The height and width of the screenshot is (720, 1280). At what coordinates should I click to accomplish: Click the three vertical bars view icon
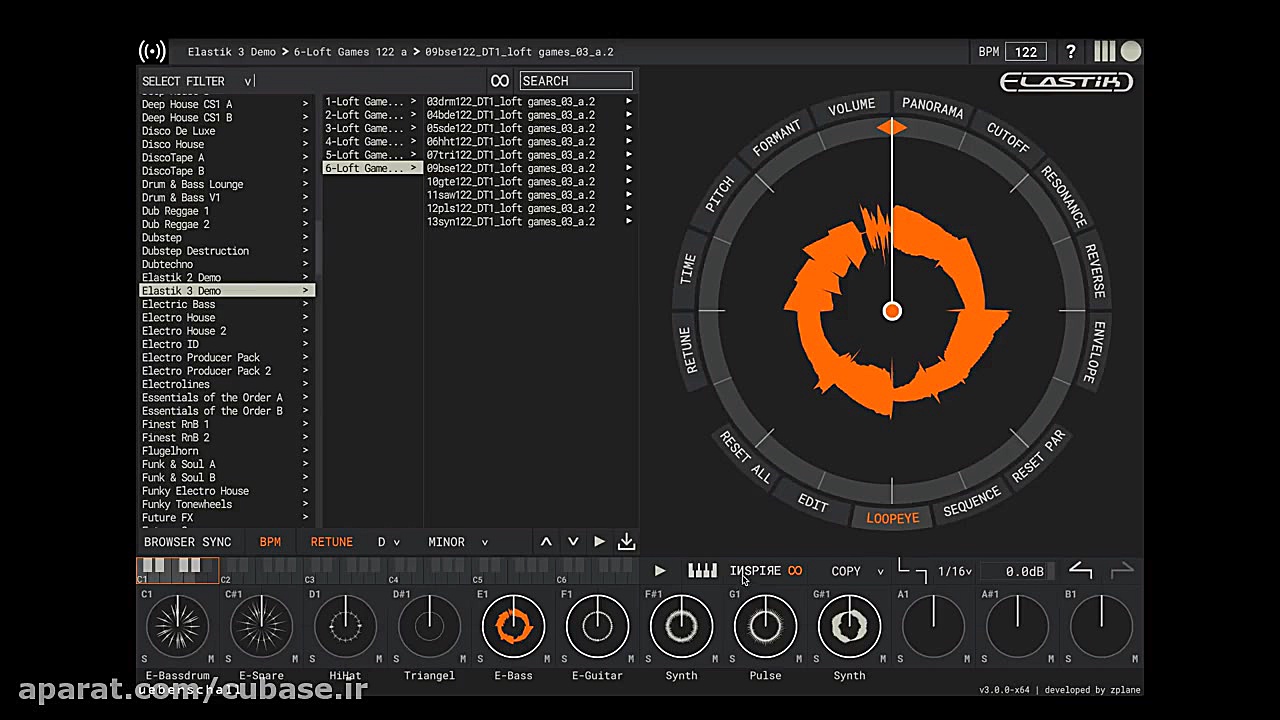[x=1104, y=52]
